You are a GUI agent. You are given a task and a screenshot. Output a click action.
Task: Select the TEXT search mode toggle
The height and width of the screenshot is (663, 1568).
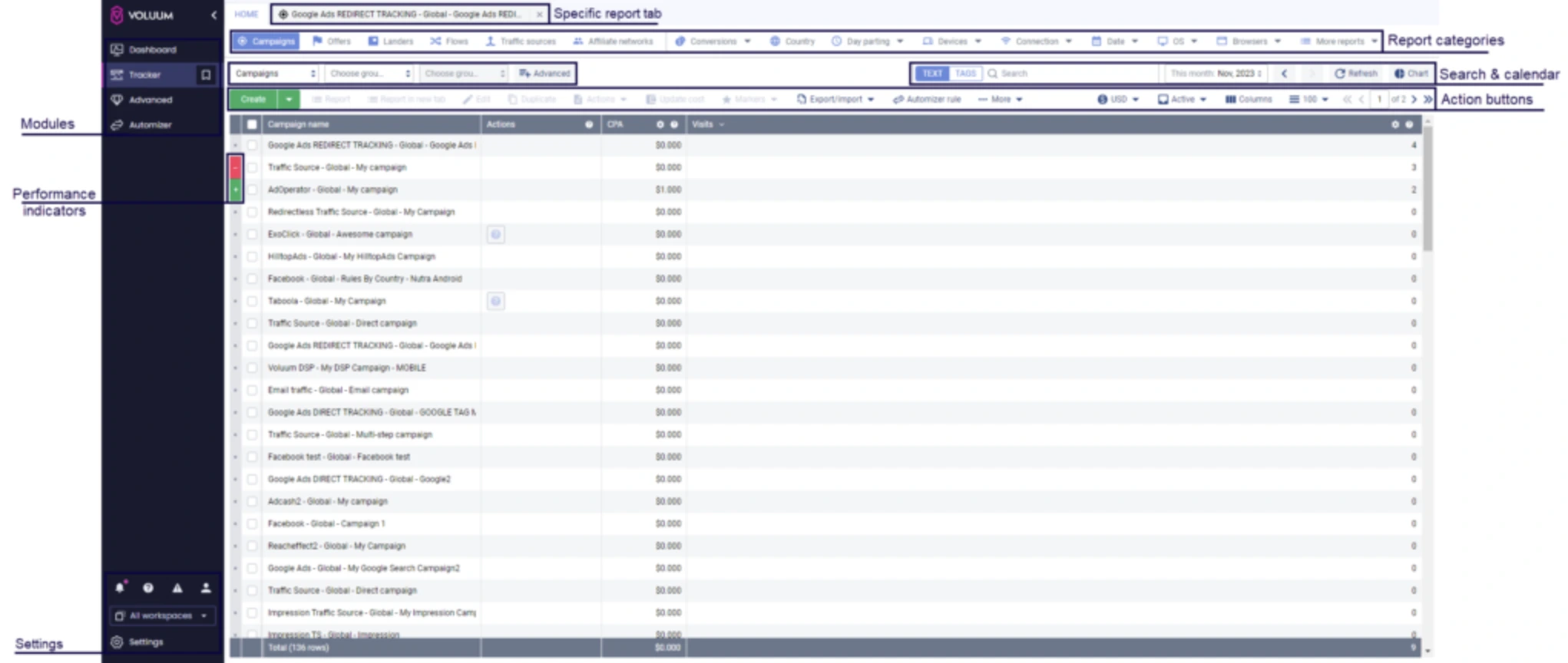tap(932, 74)
